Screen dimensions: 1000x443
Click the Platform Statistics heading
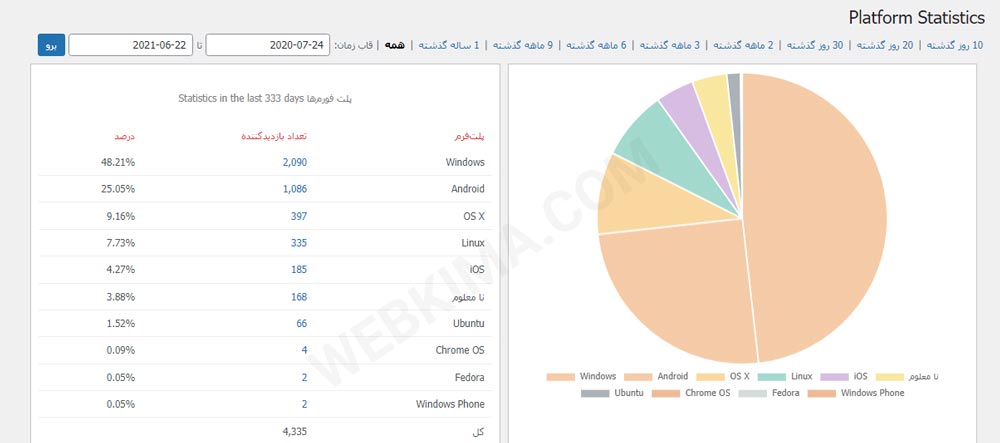click(916, 17)
